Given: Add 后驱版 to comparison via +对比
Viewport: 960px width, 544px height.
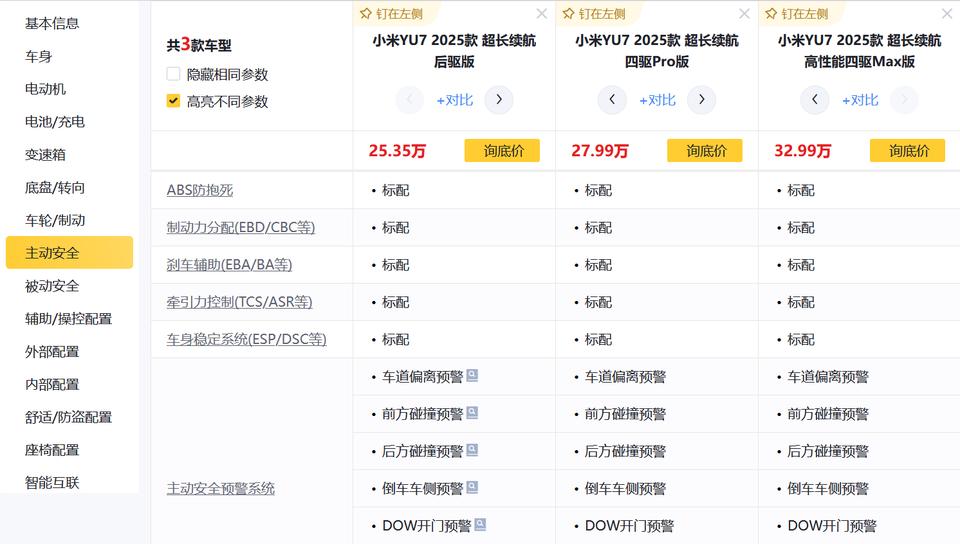Looking at the screenshot, I should pos(454,100).
